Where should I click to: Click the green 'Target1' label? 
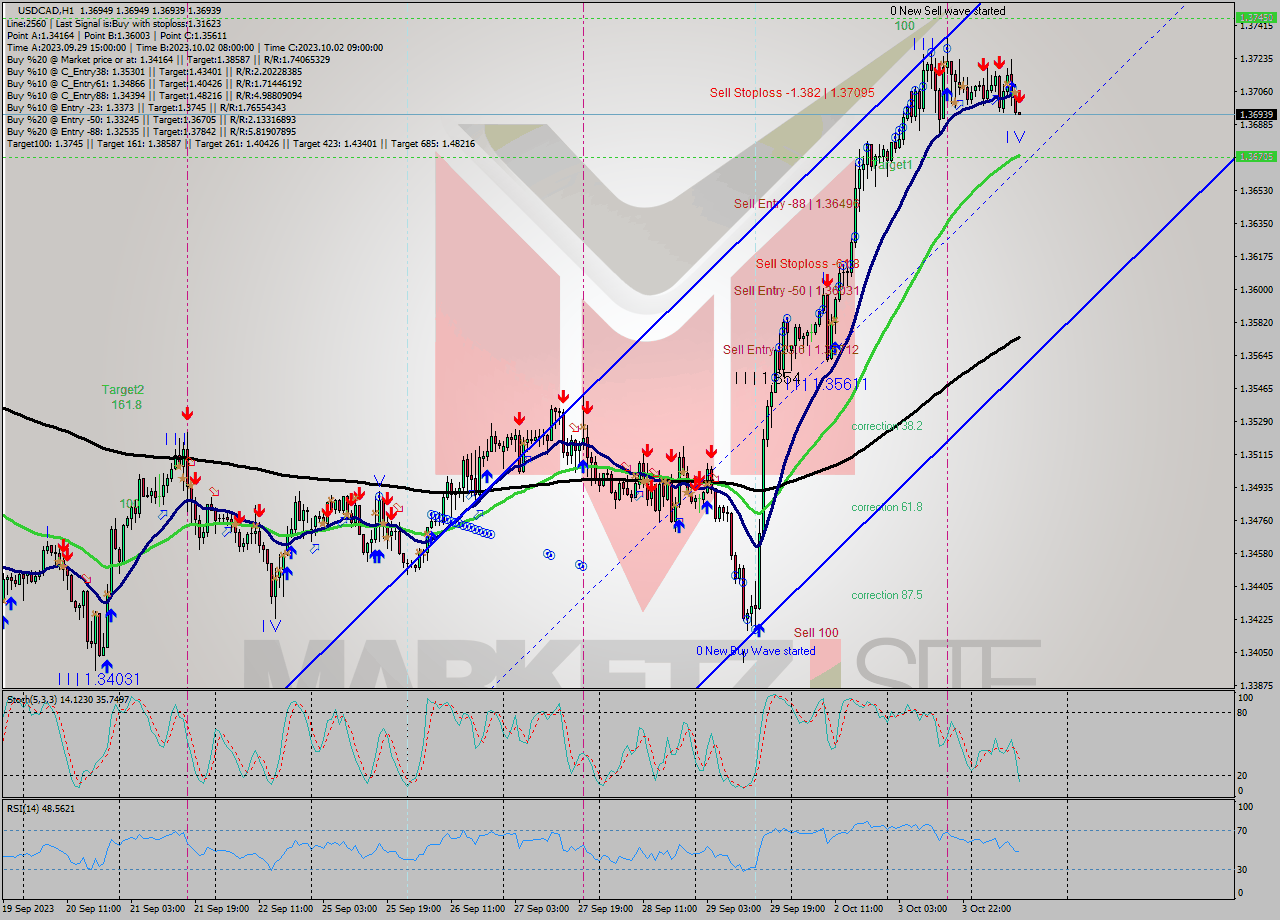[x=893, y=164]
